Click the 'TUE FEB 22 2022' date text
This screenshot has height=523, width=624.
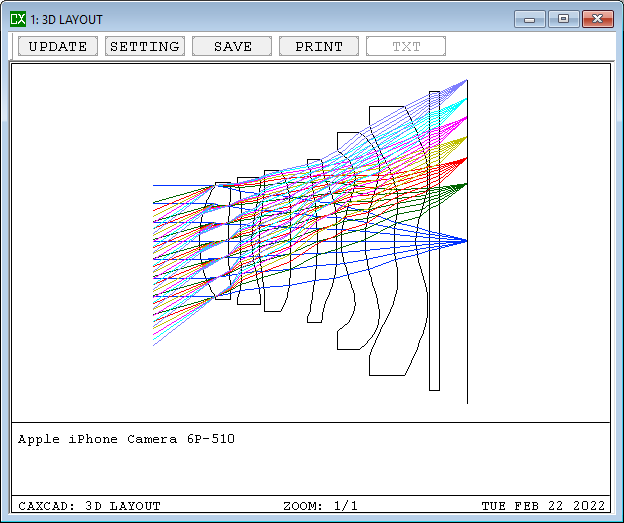543,506
